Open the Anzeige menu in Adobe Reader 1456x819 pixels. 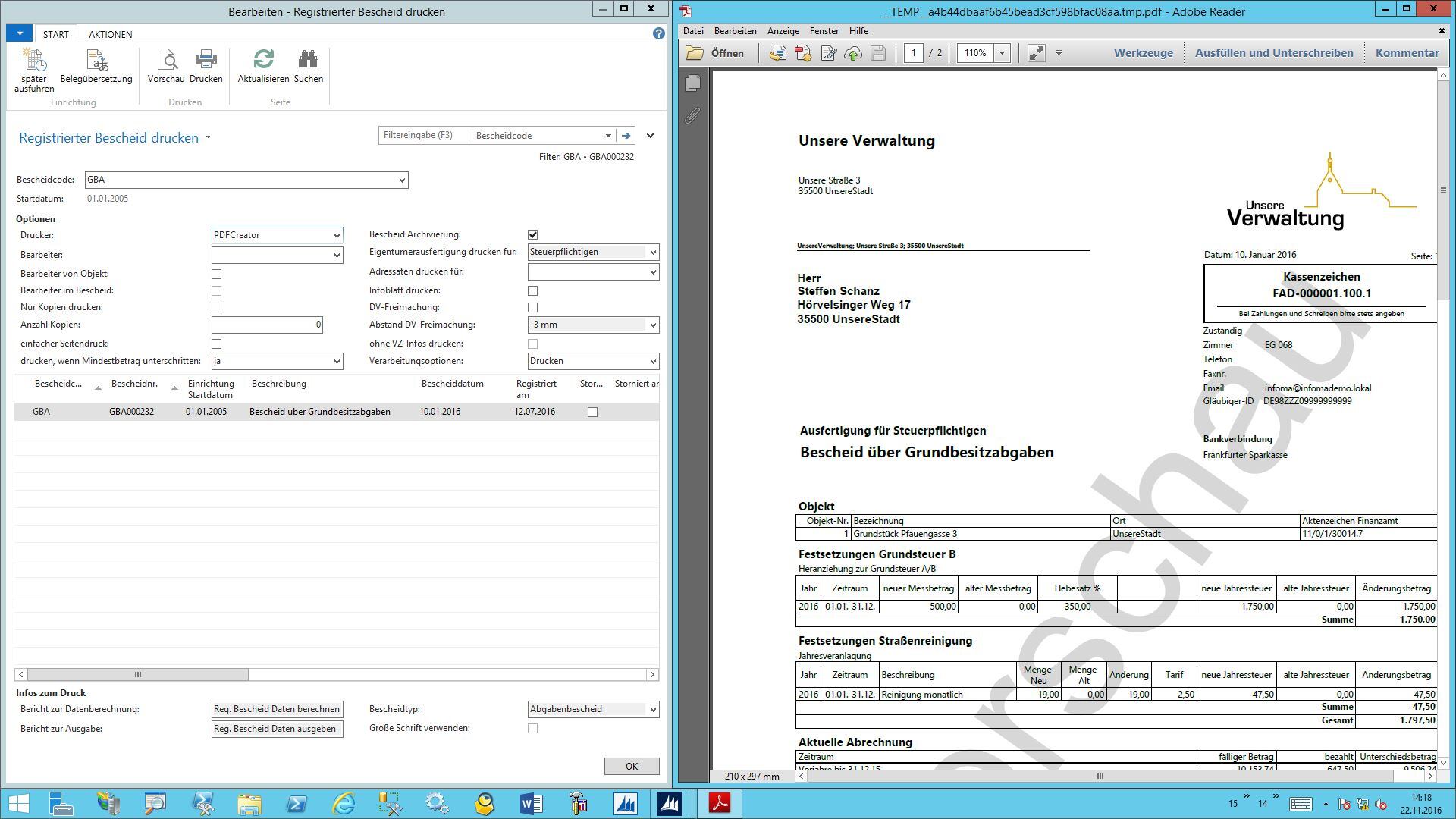[x=783, y=31]
